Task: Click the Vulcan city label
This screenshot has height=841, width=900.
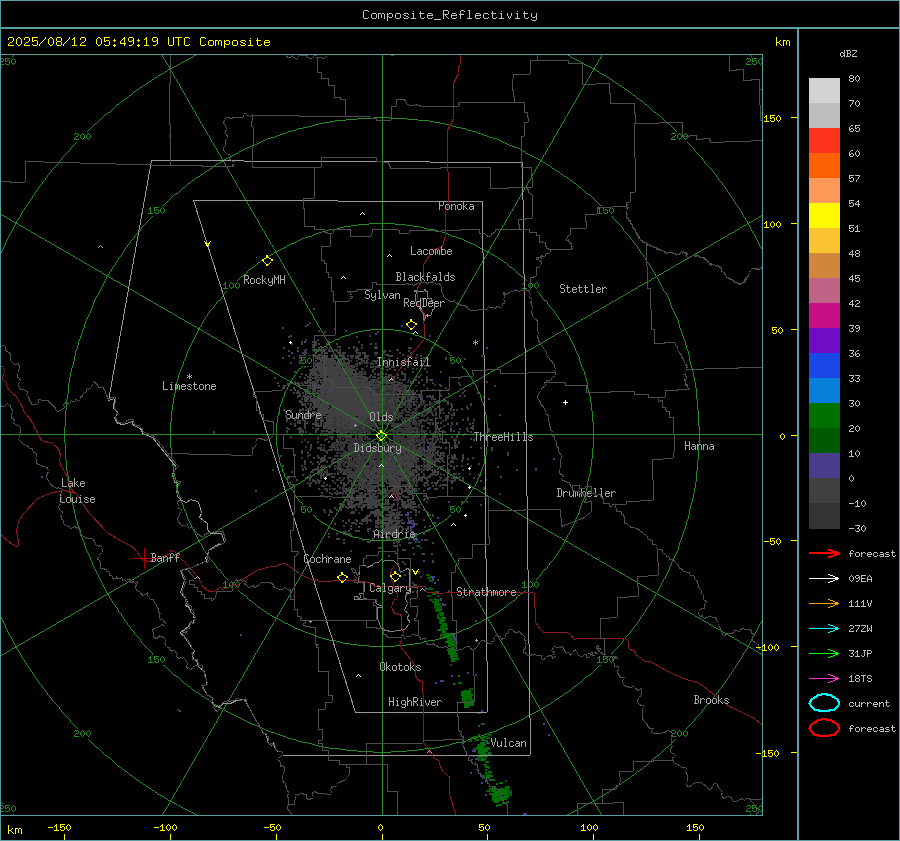Action: 508,743
